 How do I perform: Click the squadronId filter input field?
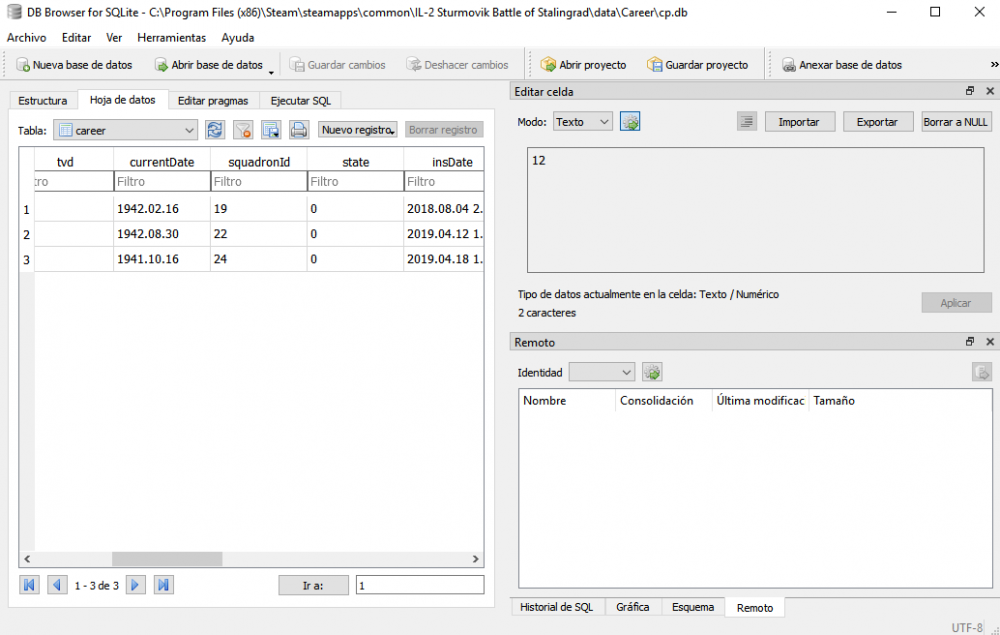pyautogui.click(x=258, y=182)
